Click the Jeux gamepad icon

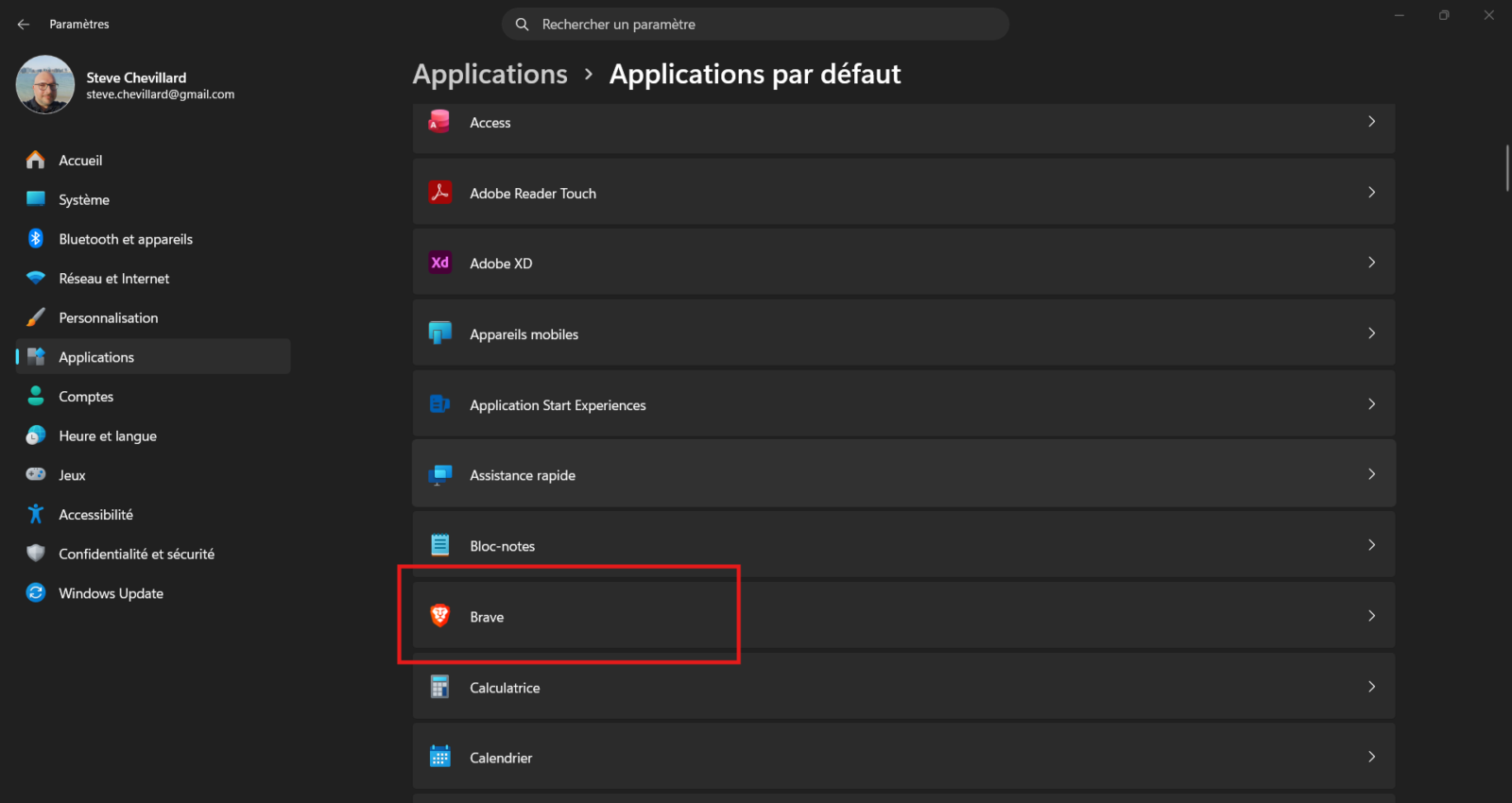[36, 474]
